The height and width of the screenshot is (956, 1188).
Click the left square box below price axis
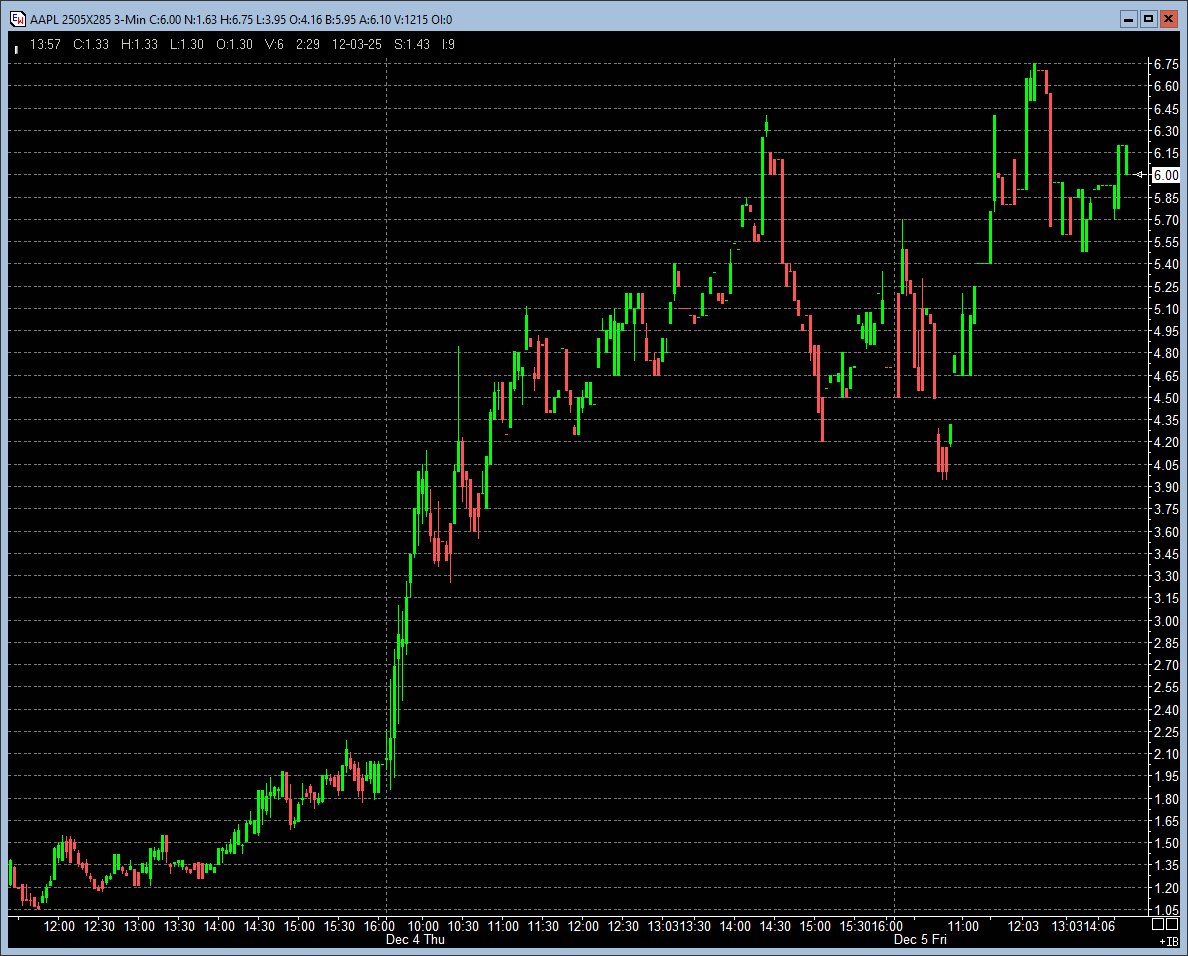[x=1157, y=925]
